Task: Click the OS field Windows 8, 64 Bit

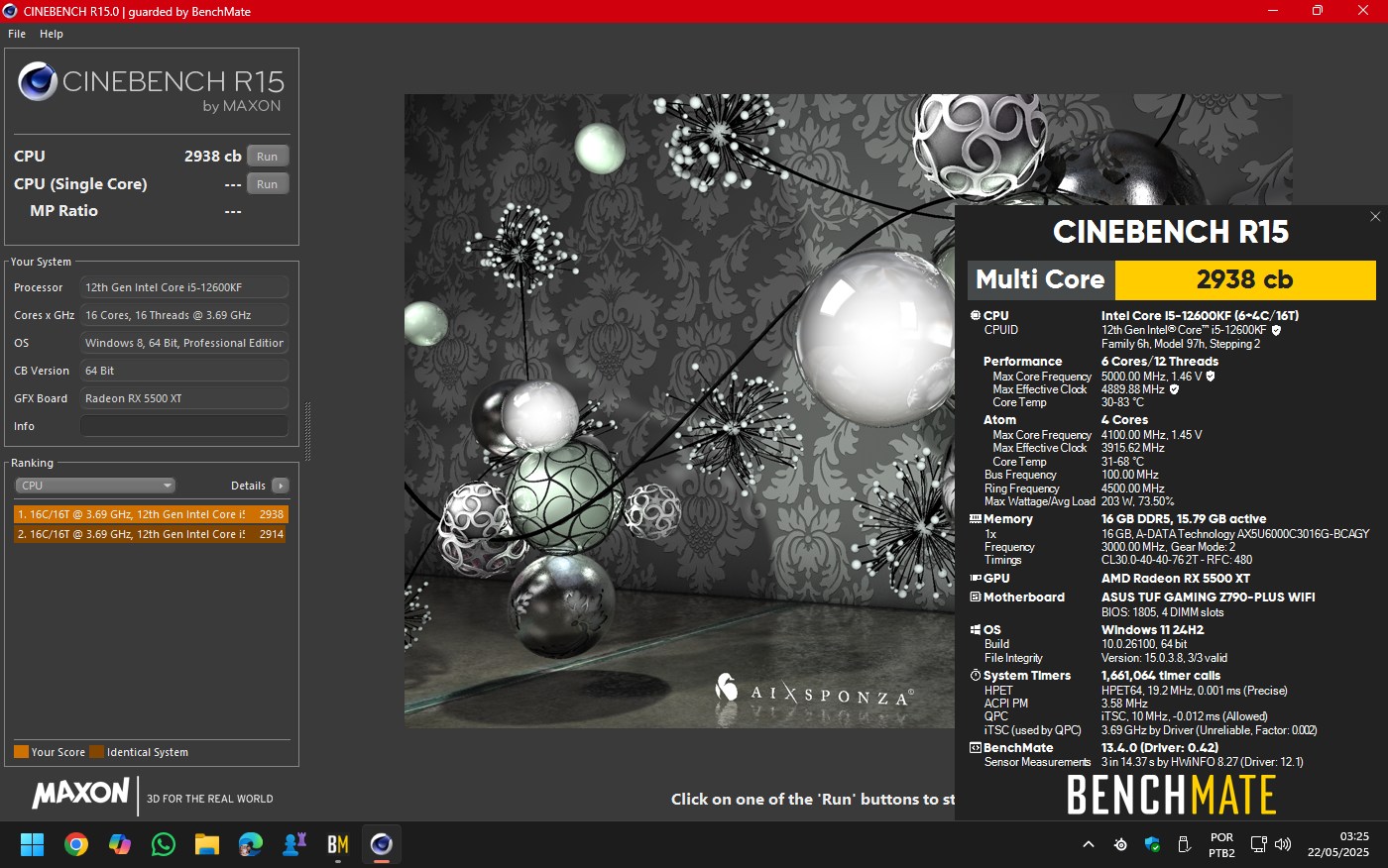Action: click(x=184, y=343)
